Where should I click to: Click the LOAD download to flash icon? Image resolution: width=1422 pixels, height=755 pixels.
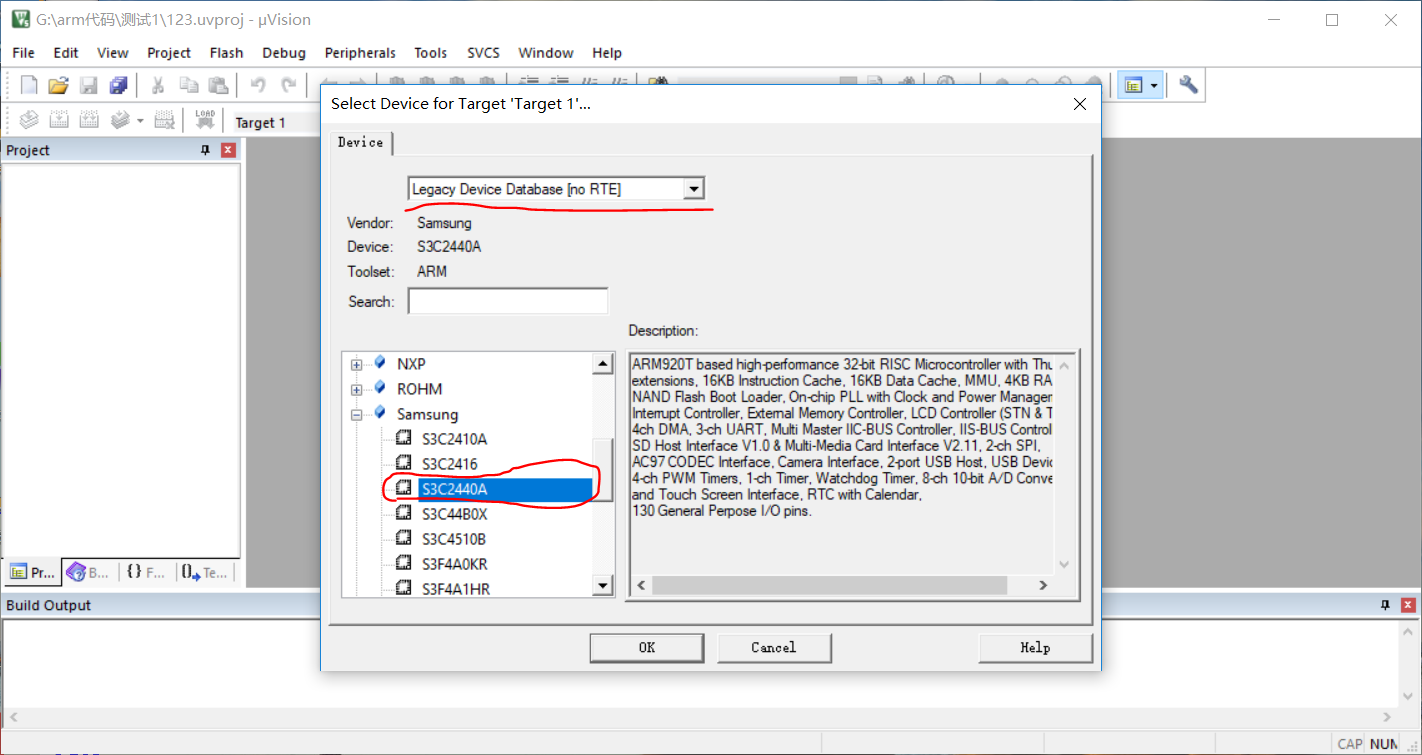pyautogui.click(x=205, y=121)
